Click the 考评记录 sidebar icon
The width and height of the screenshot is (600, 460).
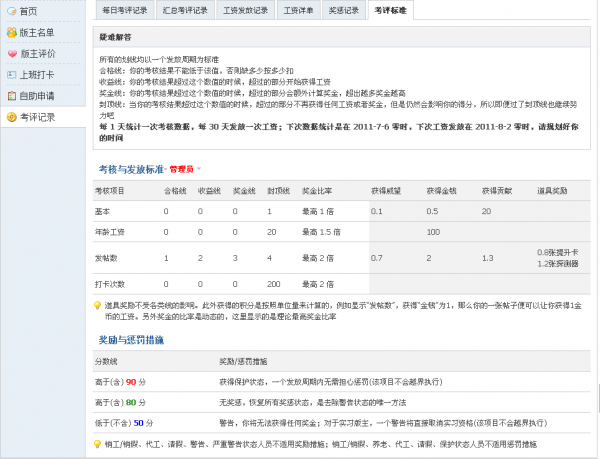click(11, 117)
